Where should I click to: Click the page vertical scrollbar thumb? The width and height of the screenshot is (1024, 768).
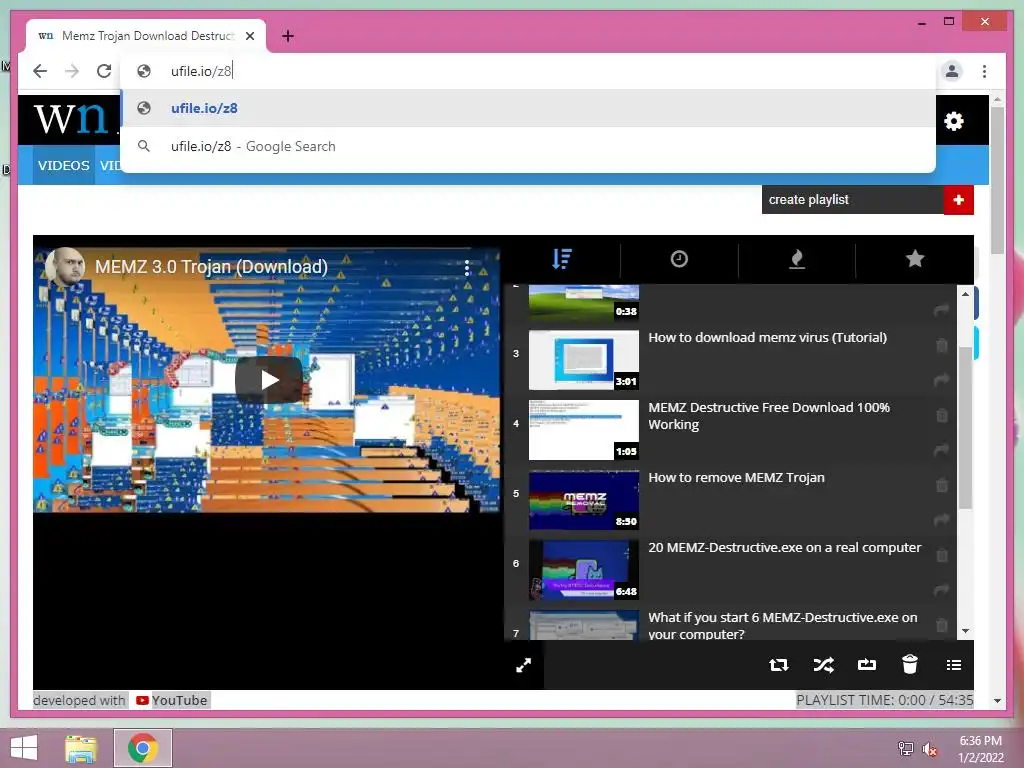coord(997,180)
